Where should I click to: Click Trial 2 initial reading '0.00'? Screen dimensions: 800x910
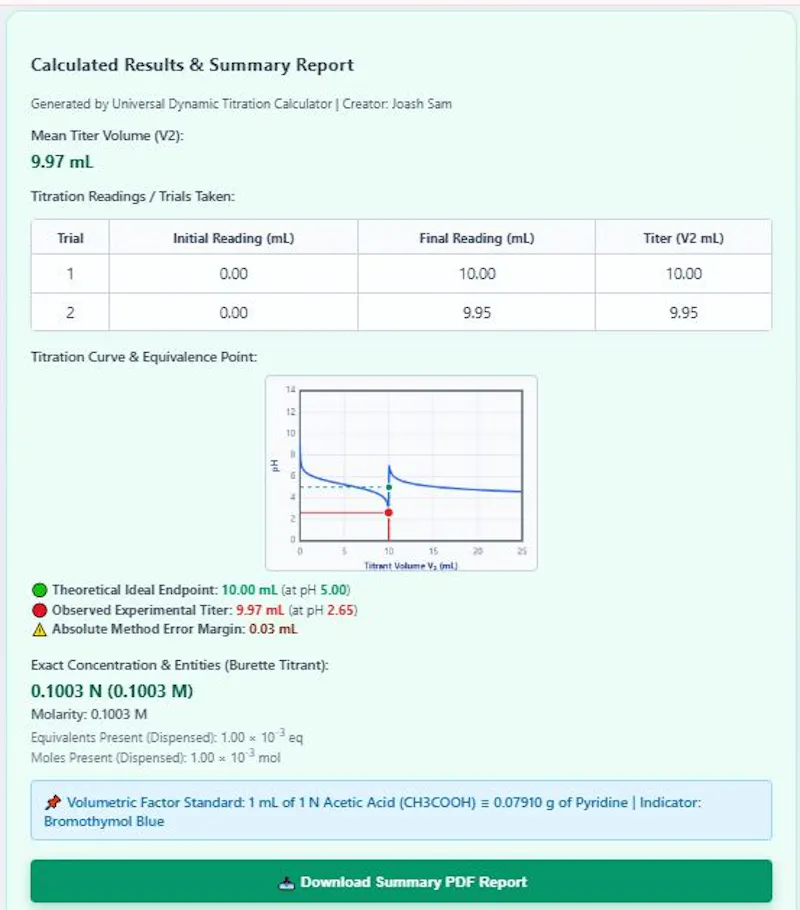[233, 313]
